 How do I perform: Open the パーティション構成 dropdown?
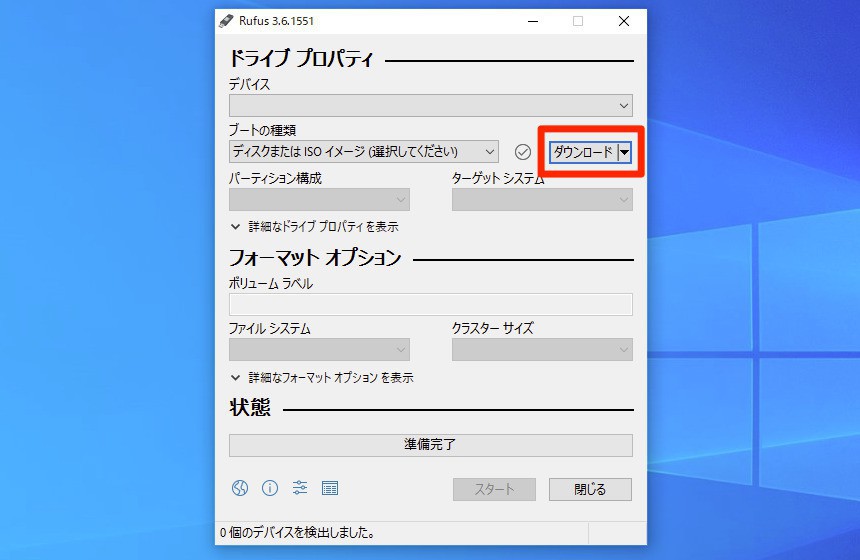[x=319, y=200]
